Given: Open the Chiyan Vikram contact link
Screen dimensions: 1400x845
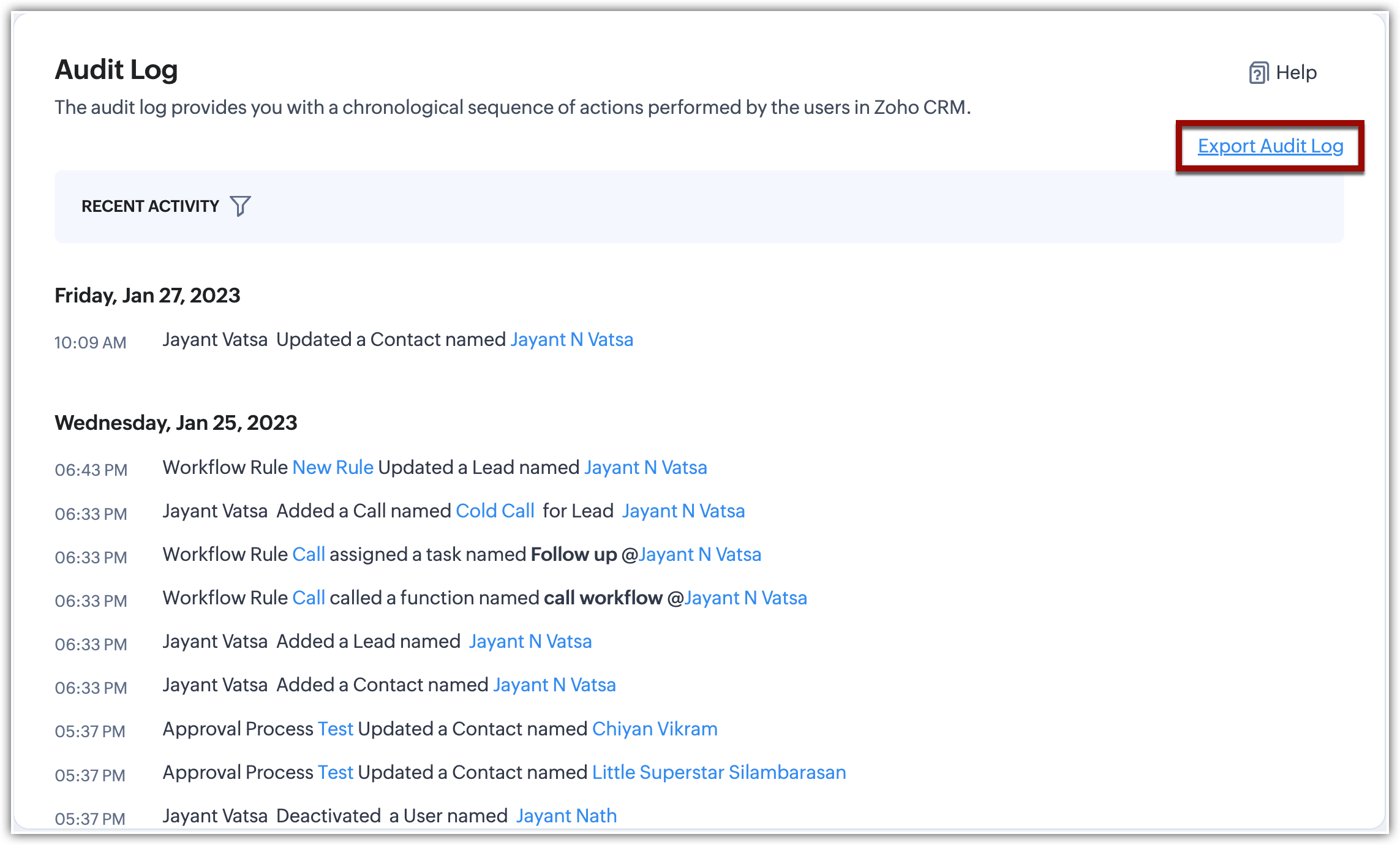Looking at the screenshot, I should [x=655, y=729].
